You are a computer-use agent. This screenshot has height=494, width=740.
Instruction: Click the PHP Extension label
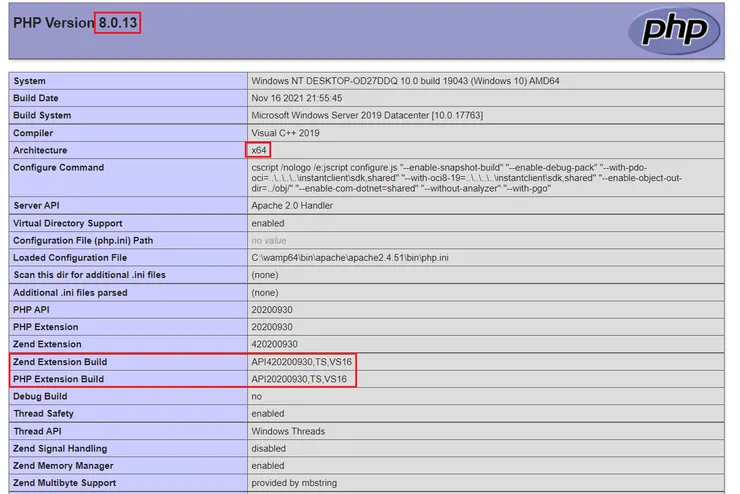coord(46,327)
